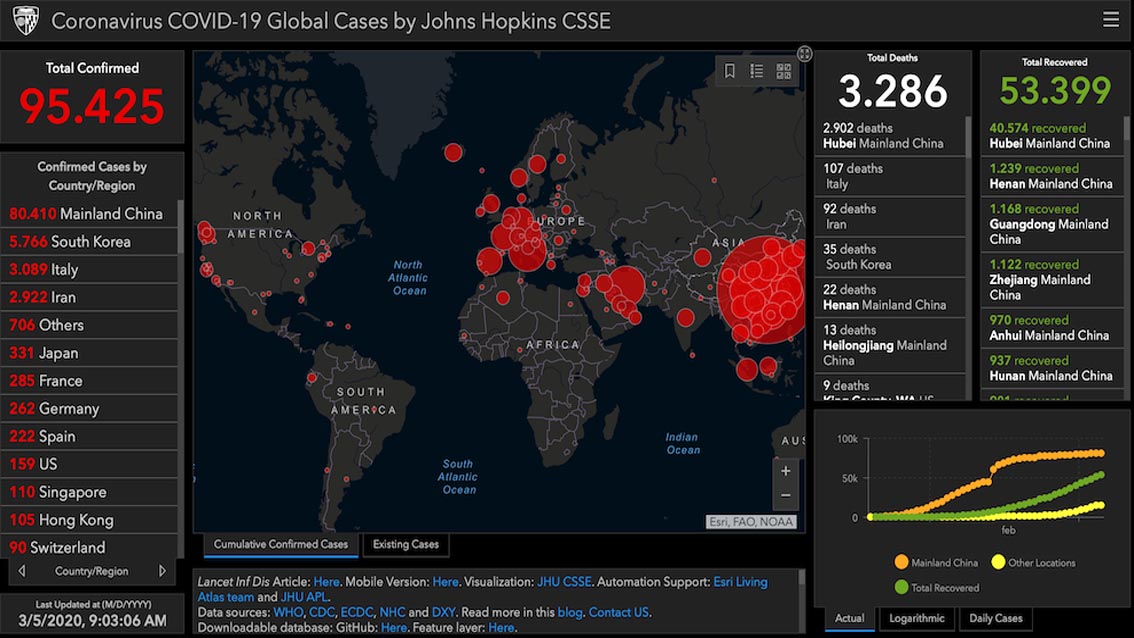
Task: Click the 40.574 recovered Hubei entry
Action: [x=1052, y=136]
